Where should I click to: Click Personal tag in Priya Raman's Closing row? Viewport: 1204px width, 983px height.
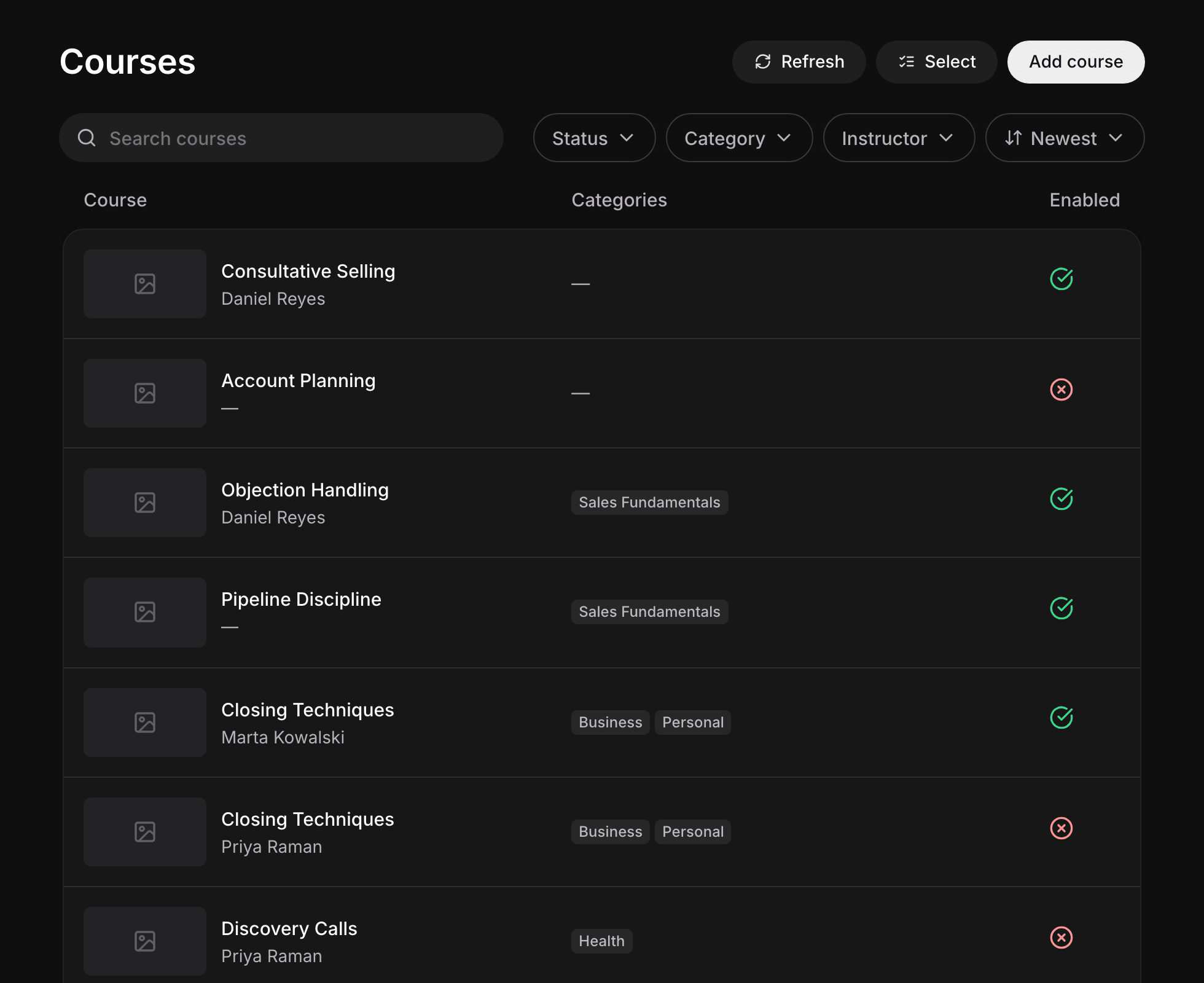point(693,832)
